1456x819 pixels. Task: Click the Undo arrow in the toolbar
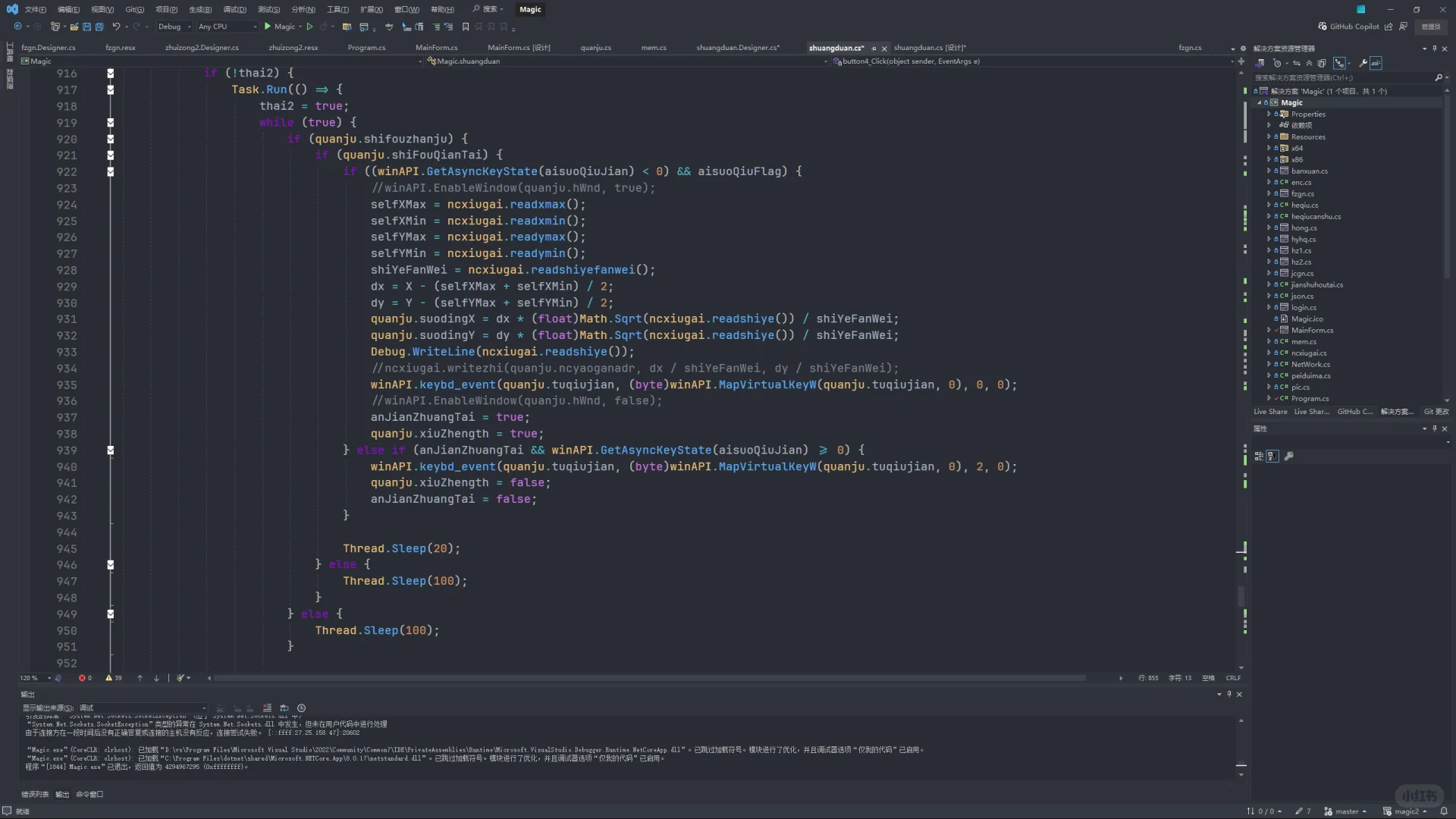coord(116,27)
